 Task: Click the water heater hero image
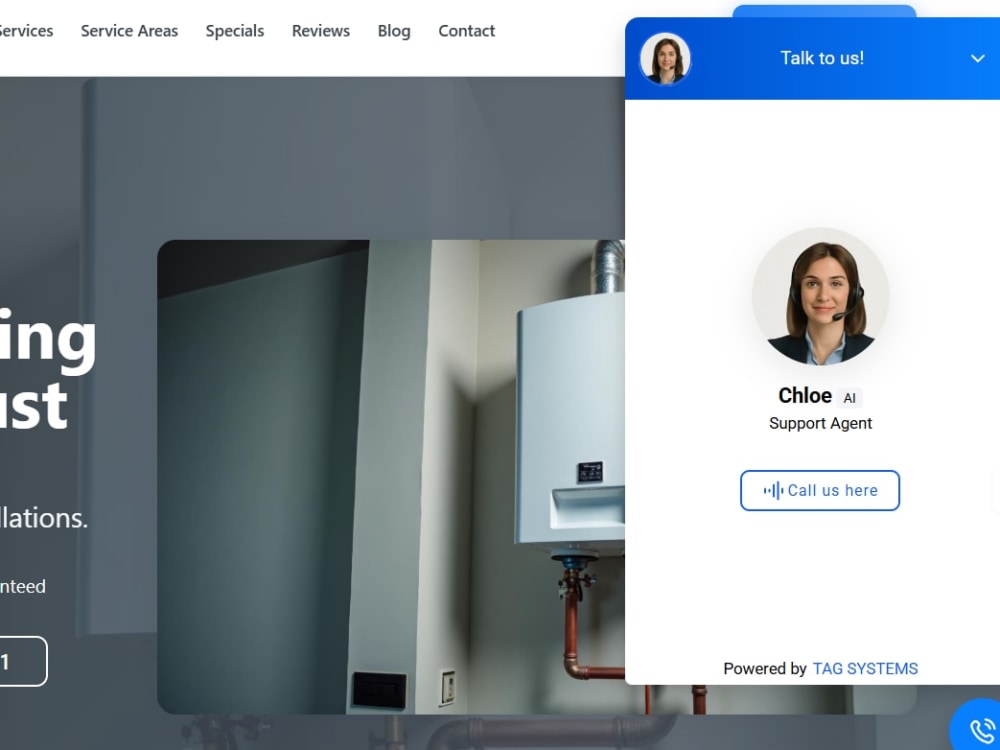(x=391, y=477)
